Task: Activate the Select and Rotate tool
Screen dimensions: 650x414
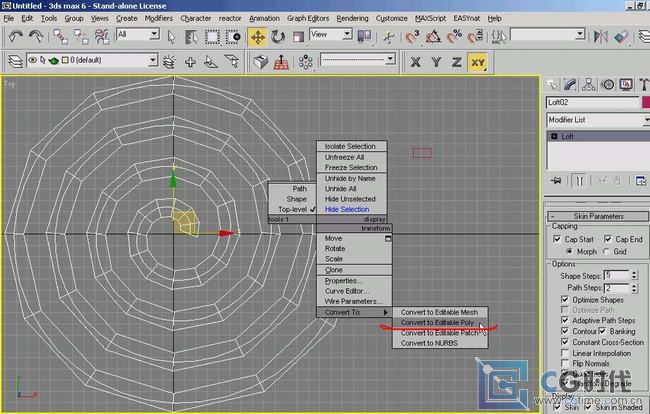Action: click(278, 37)
